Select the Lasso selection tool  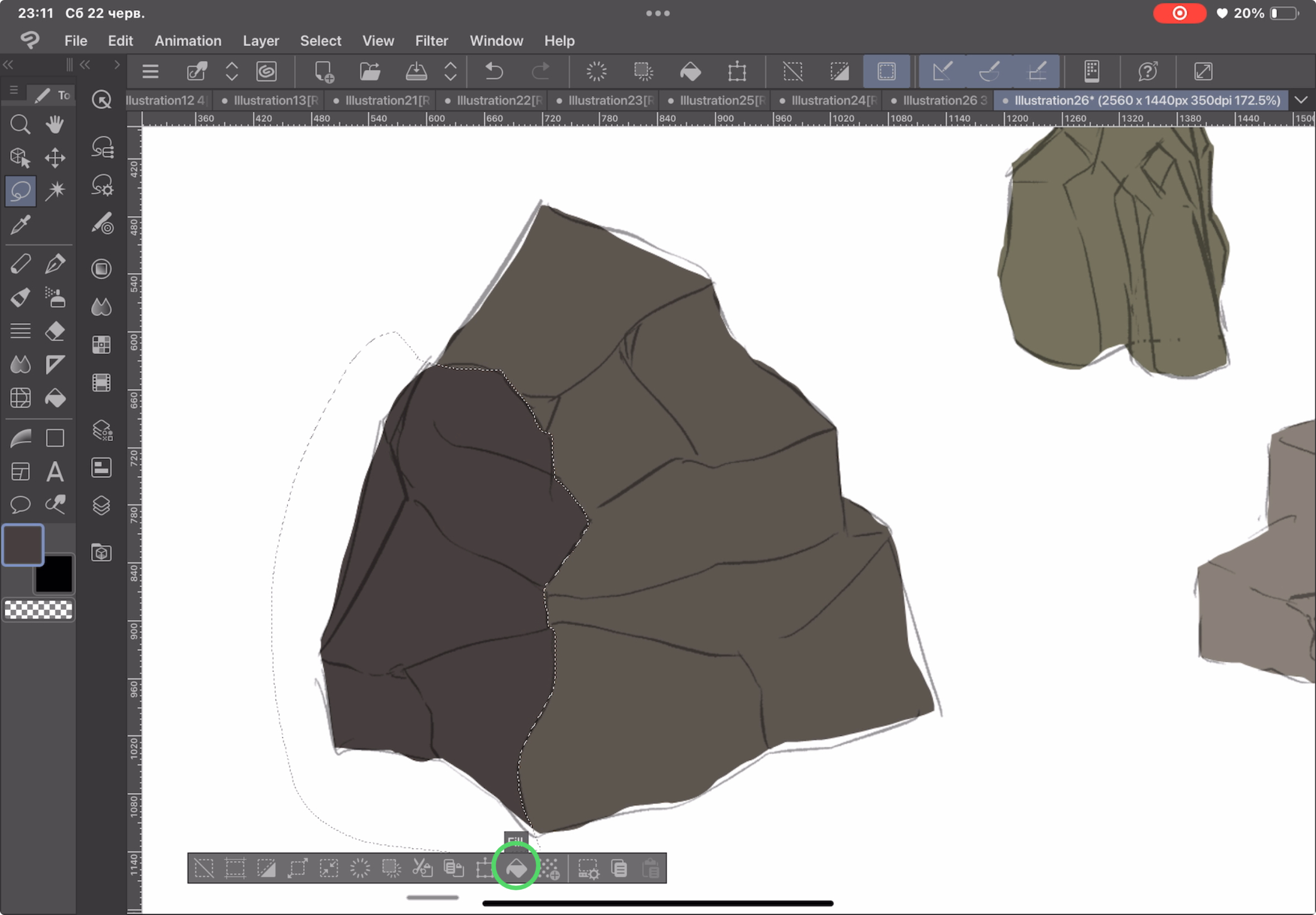click(x=21, y=191)
